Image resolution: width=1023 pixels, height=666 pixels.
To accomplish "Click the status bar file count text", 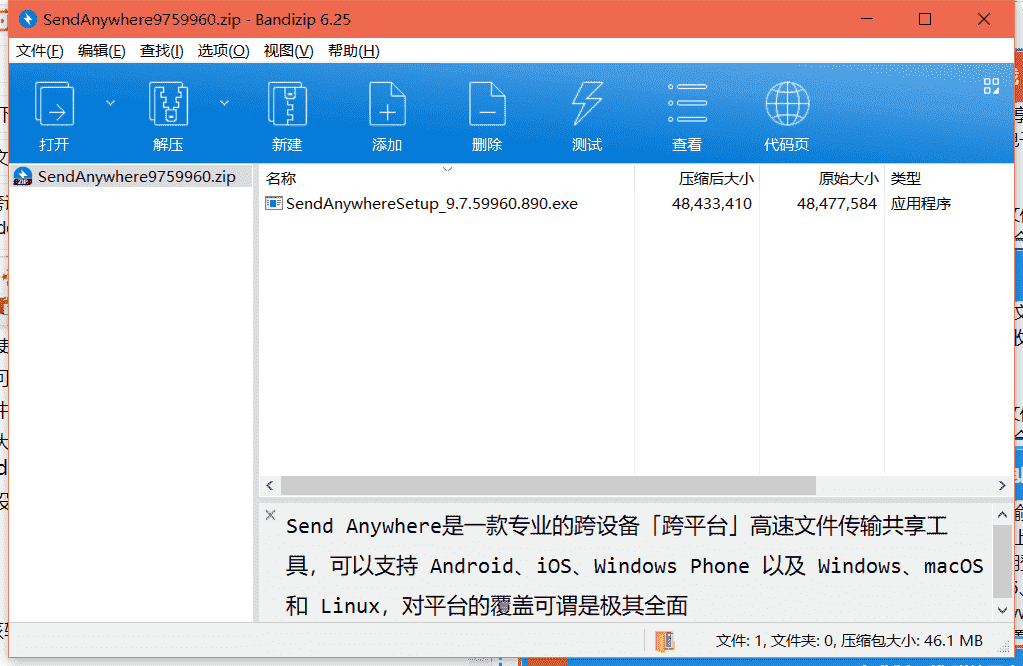I will (849, 641).
